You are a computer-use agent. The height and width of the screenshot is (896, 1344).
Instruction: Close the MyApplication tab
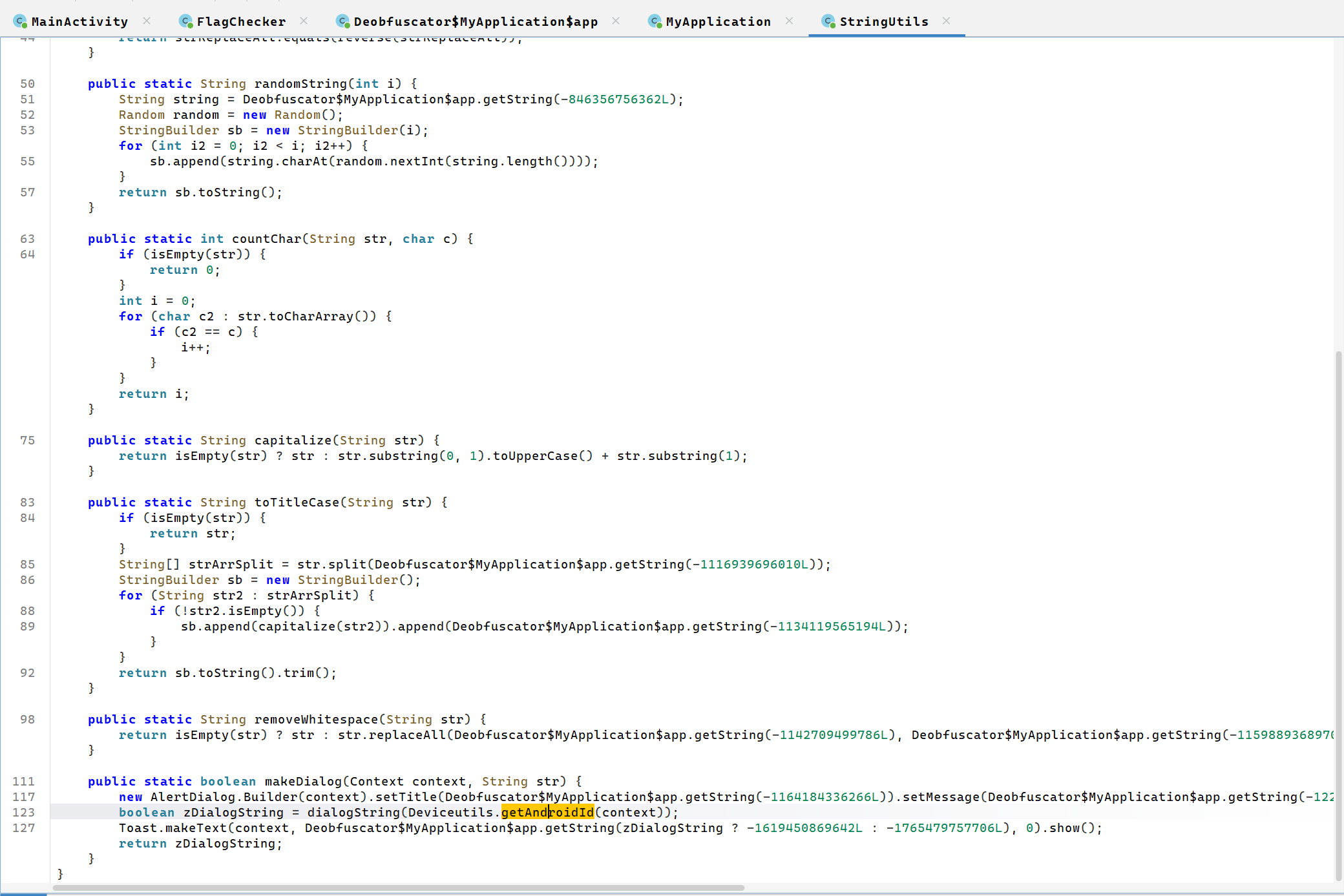pos(789,21)
